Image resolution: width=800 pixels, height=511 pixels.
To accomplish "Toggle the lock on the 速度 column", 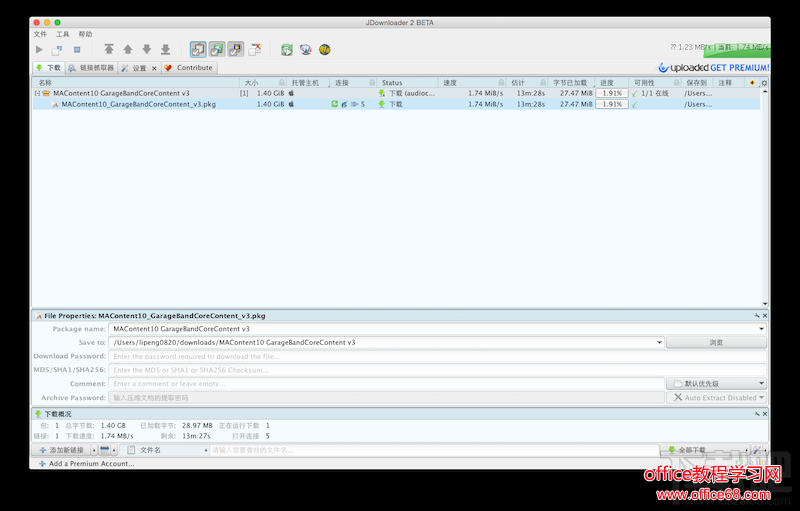I will 501,83.
